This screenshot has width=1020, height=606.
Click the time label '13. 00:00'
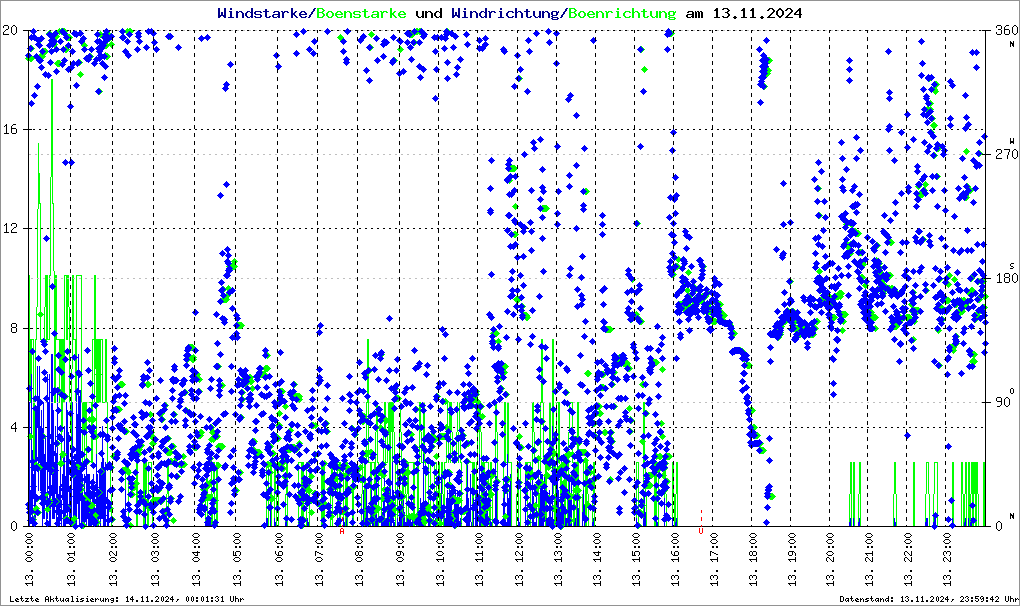coord(31,559)
